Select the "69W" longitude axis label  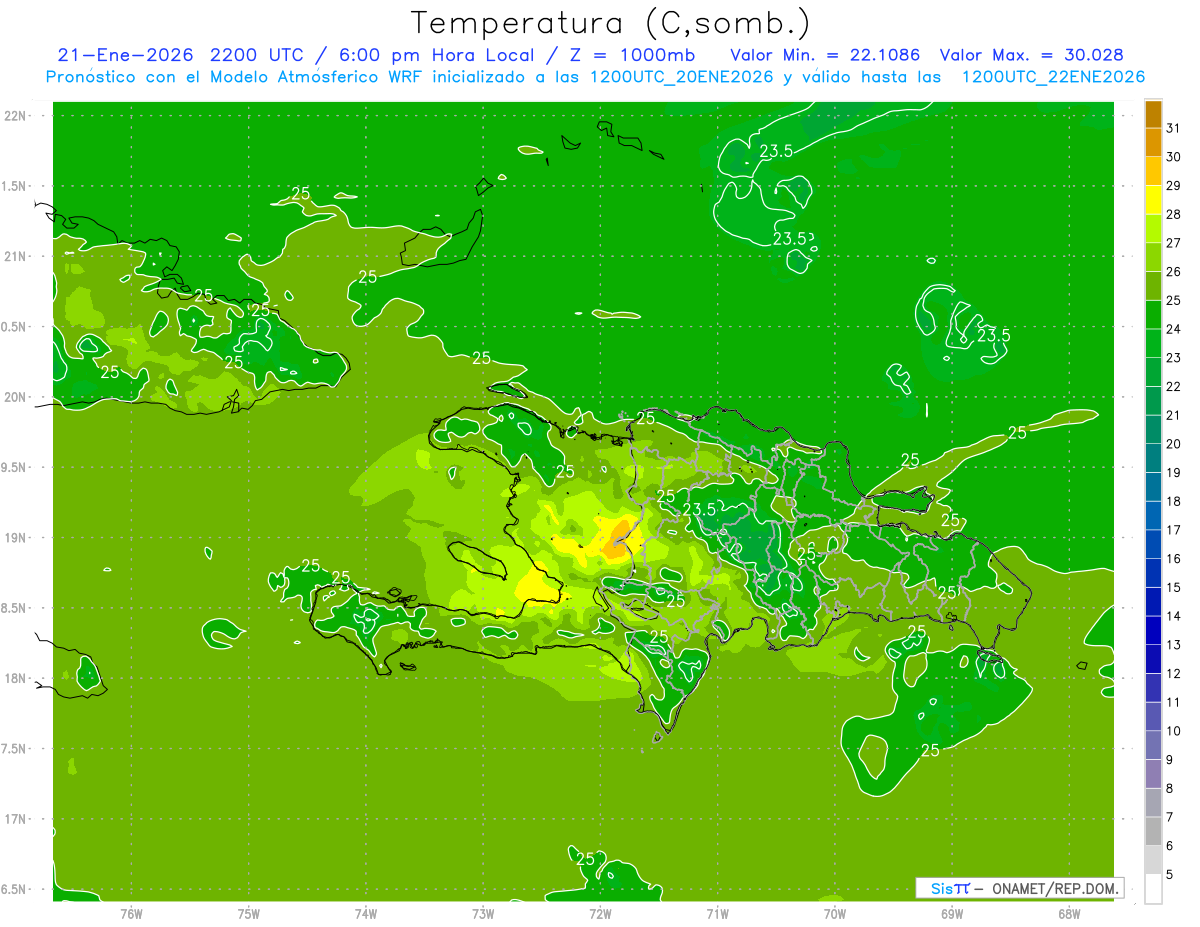(x=952, y=913)
